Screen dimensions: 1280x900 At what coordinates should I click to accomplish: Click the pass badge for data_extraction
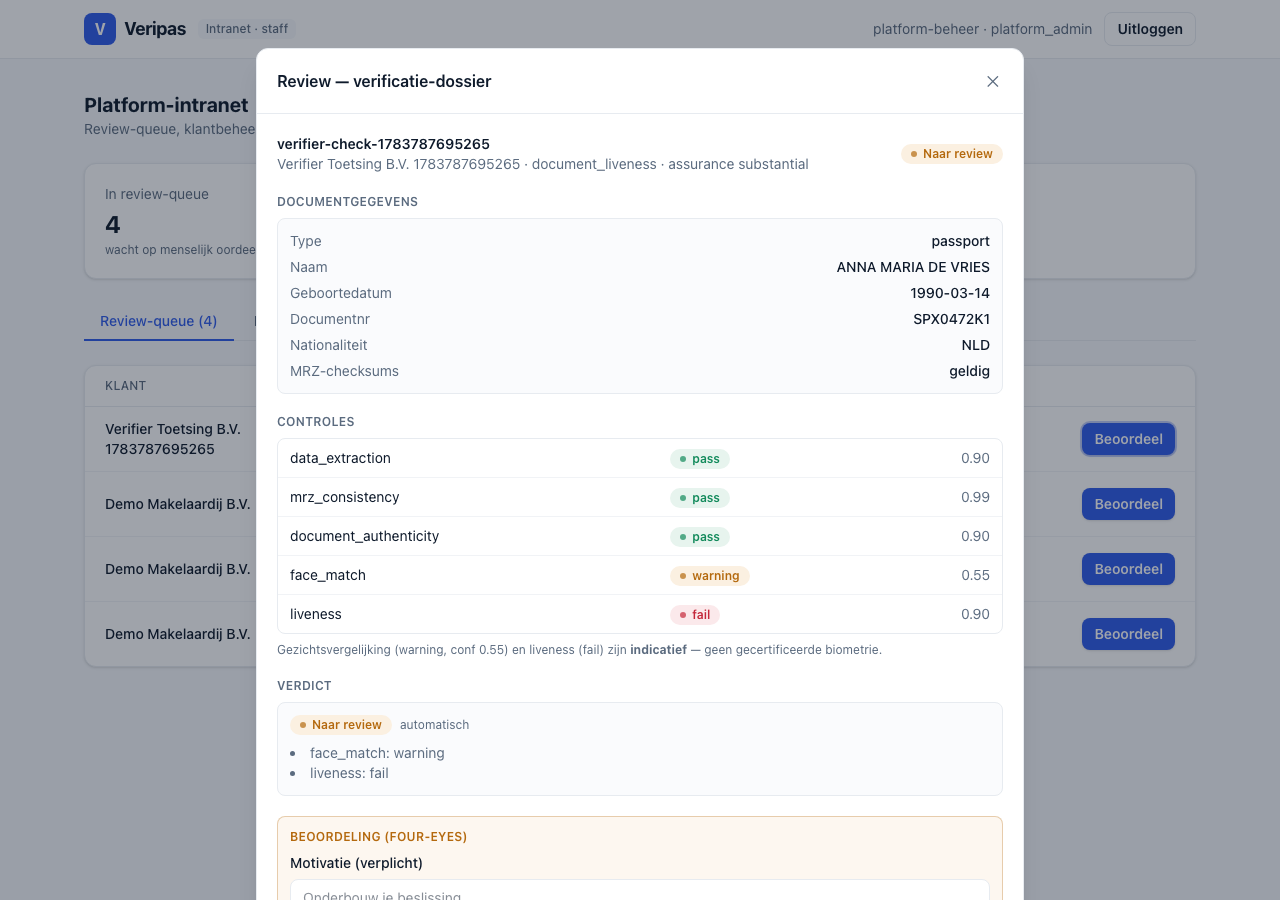[700, 459]
